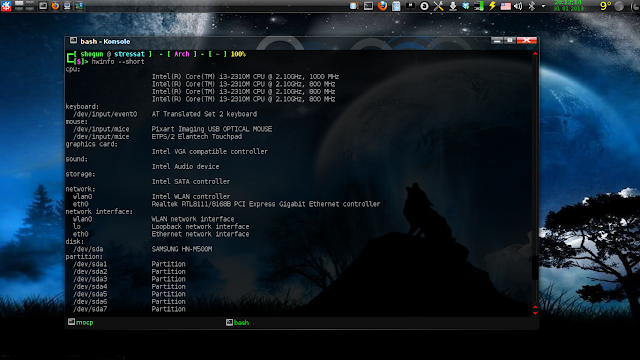Click the green digital clock
The image size is (640, 360).
(x=569, y=6)
